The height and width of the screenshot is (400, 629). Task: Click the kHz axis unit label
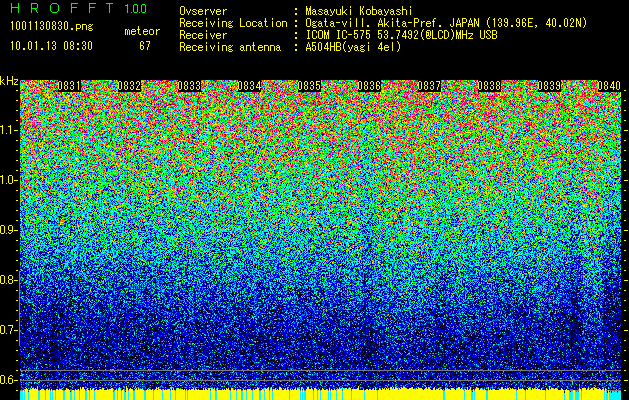tap(9, 81)
